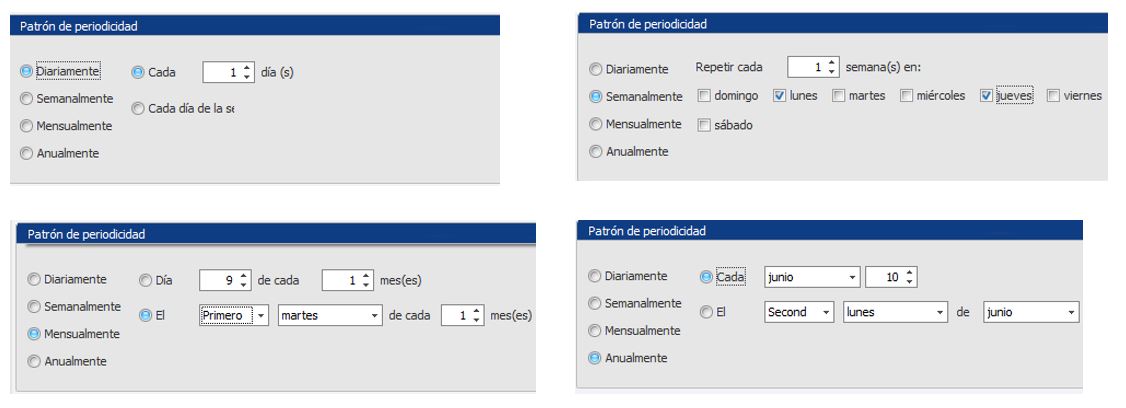Uncheck the jueves checkbox
The image size is (1126, 408).
click(987, 96)
